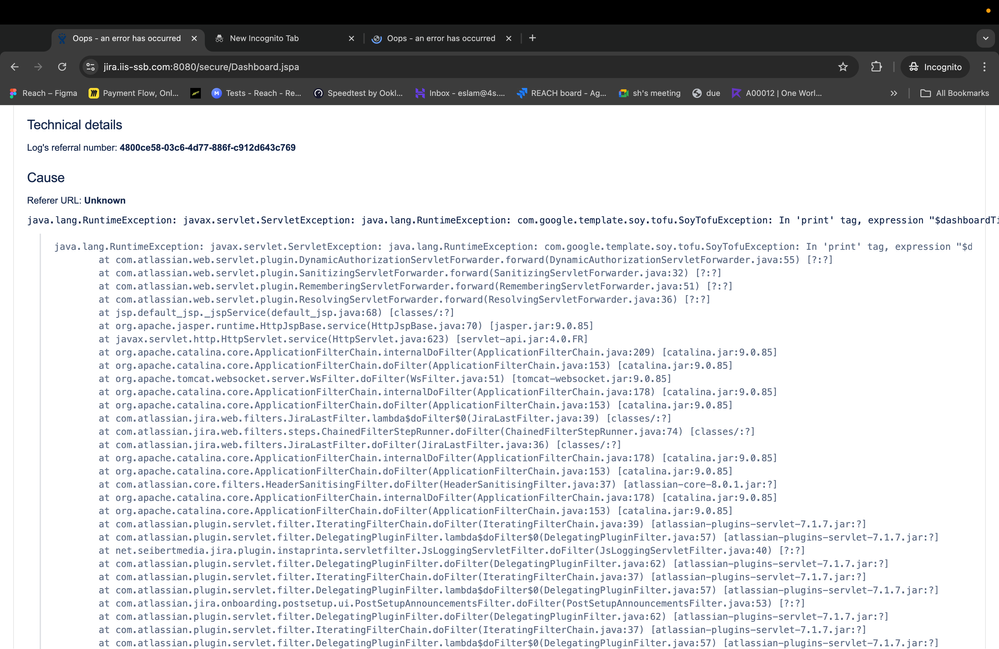
Task: Open a new tab with the plus button
Action: 532,38
